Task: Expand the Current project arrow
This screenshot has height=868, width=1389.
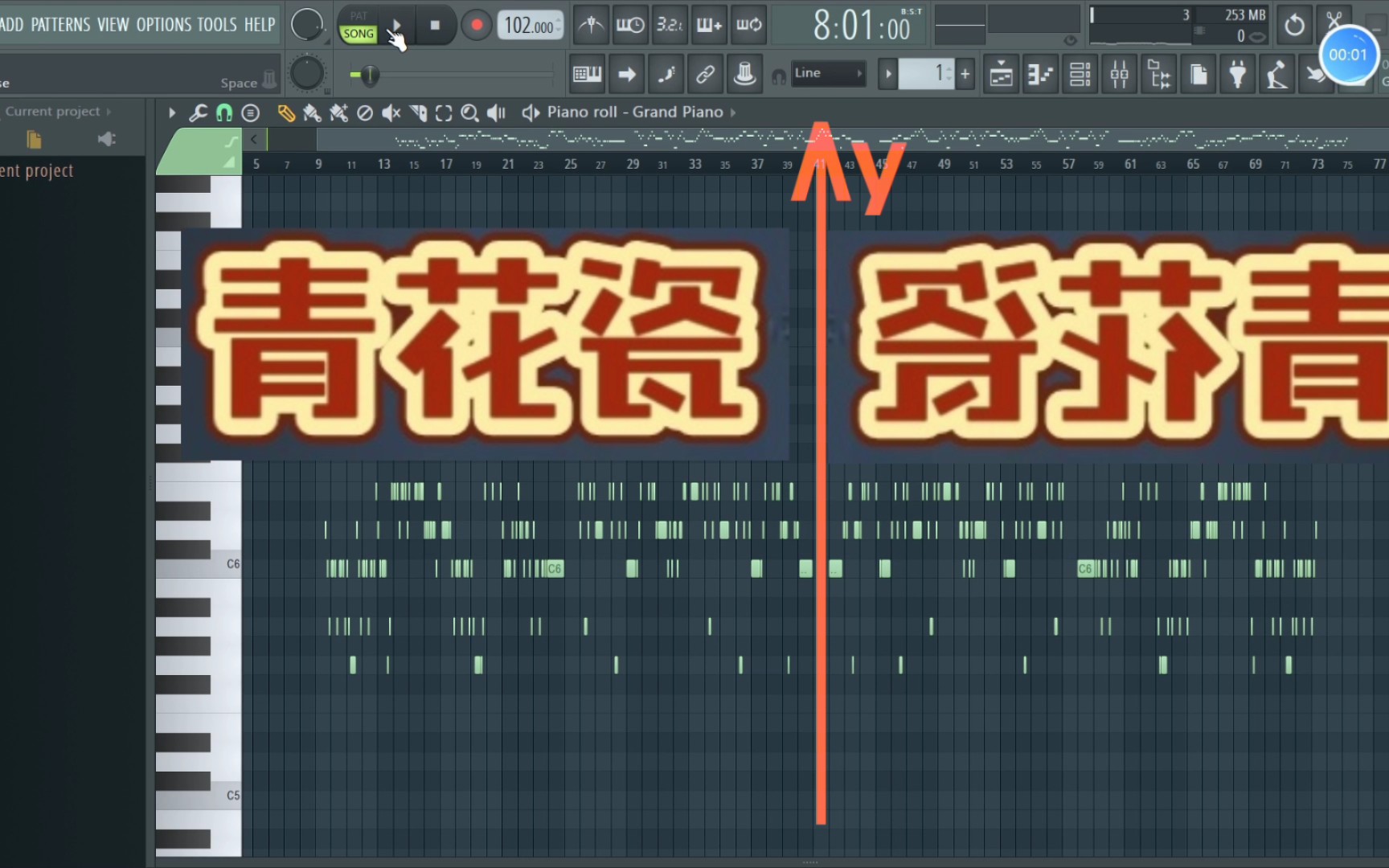Action: 109,112
